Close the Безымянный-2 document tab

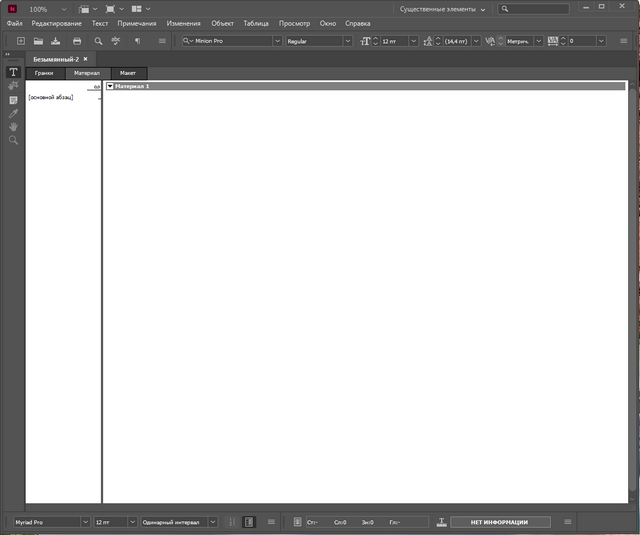click(86, 59)
